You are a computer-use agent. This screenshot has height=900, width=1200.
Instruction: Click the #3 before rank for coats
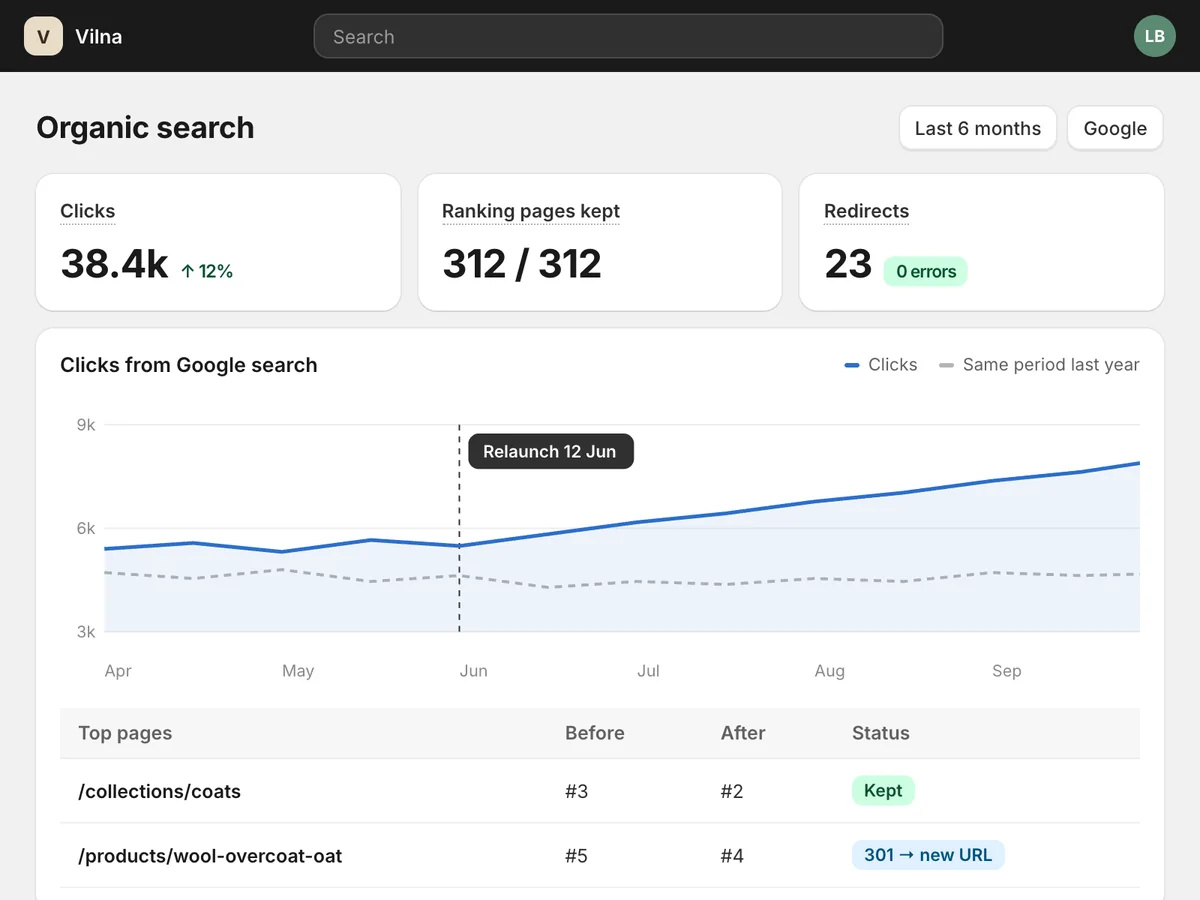[577, 792]
